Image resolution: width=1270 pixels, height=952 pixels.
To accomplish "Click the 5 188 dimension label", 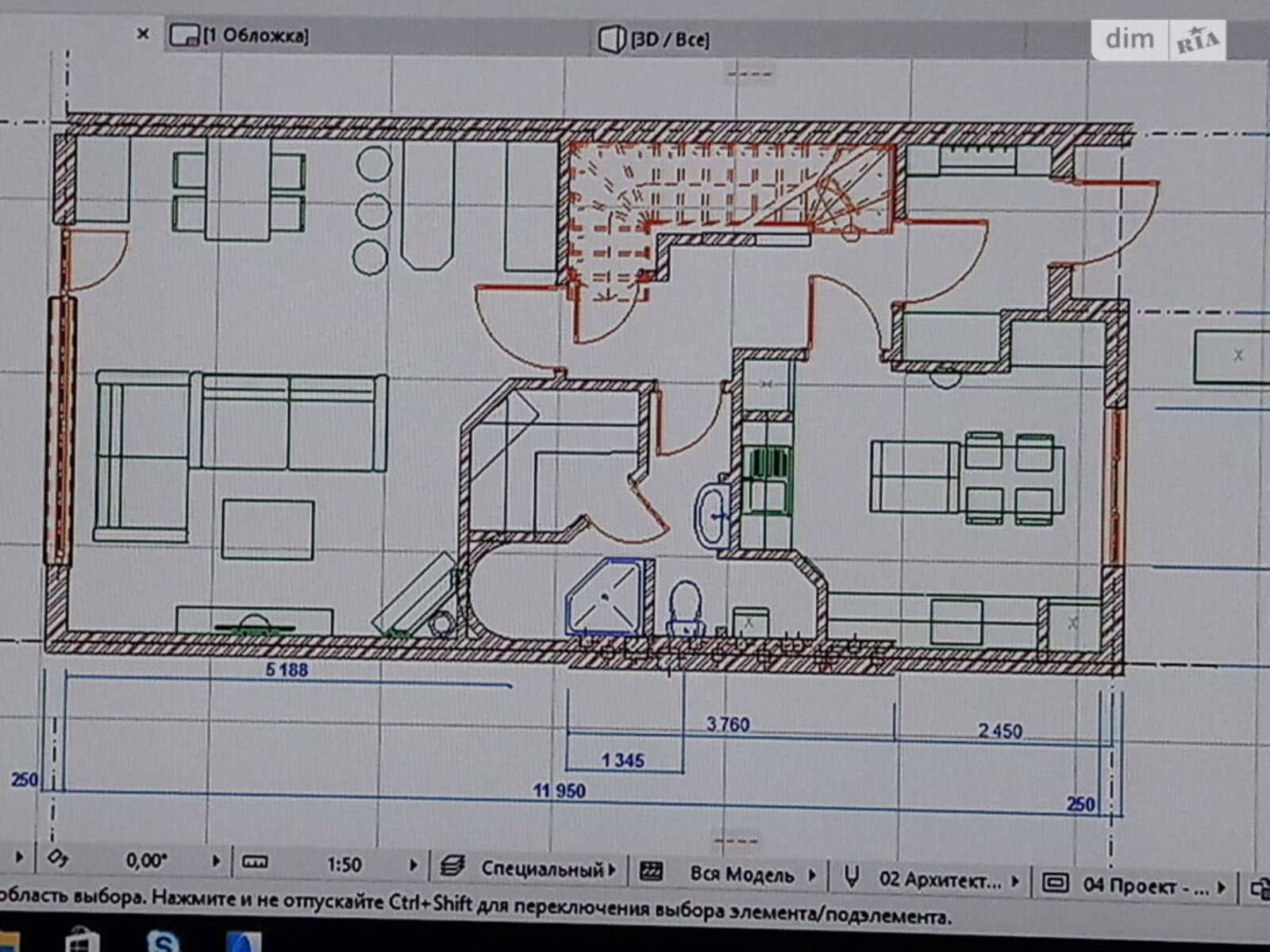I will pos(287,670).
